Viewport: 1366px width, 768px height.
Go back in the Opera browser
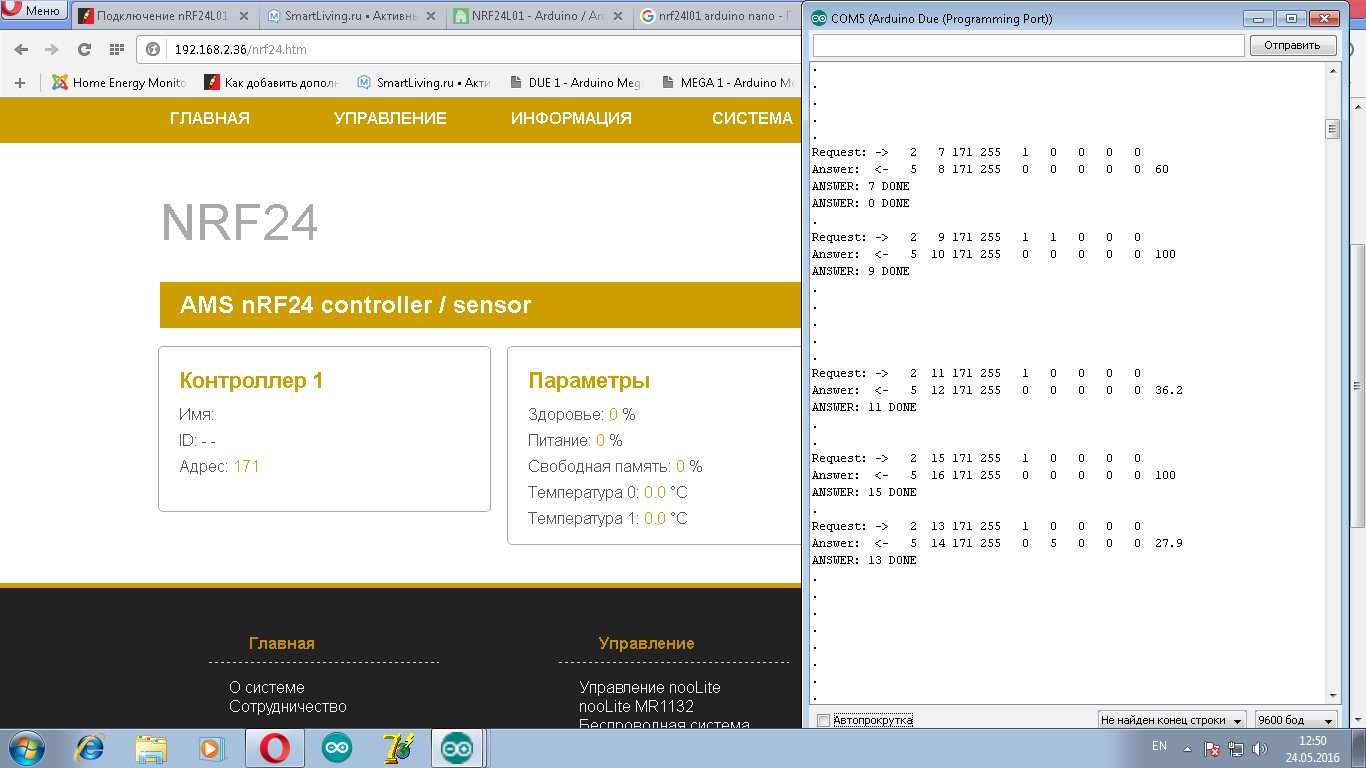pyautogui.click(x=22, y=49)
